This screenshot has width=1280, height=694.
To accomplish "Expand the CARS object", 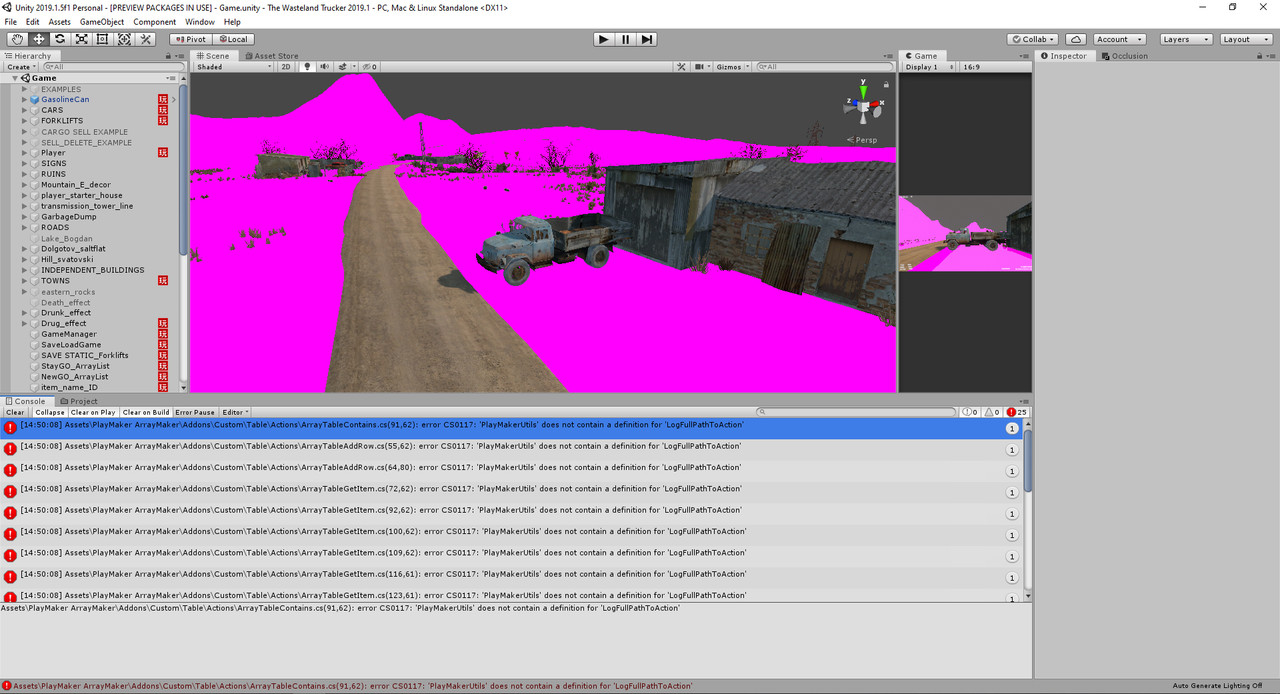I will click(x=24, y=110).
